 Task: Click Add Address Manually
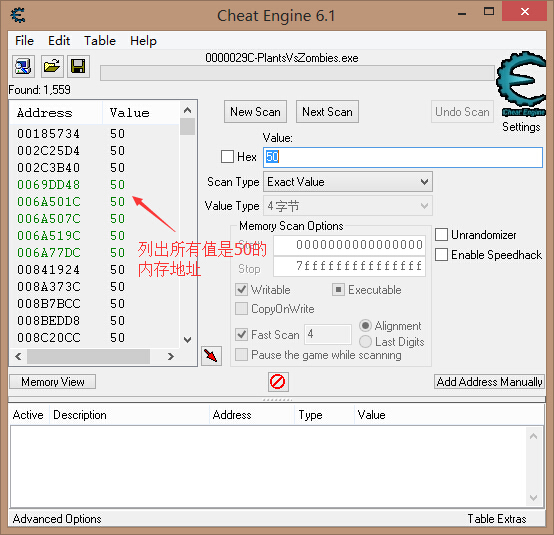(489, 382)
